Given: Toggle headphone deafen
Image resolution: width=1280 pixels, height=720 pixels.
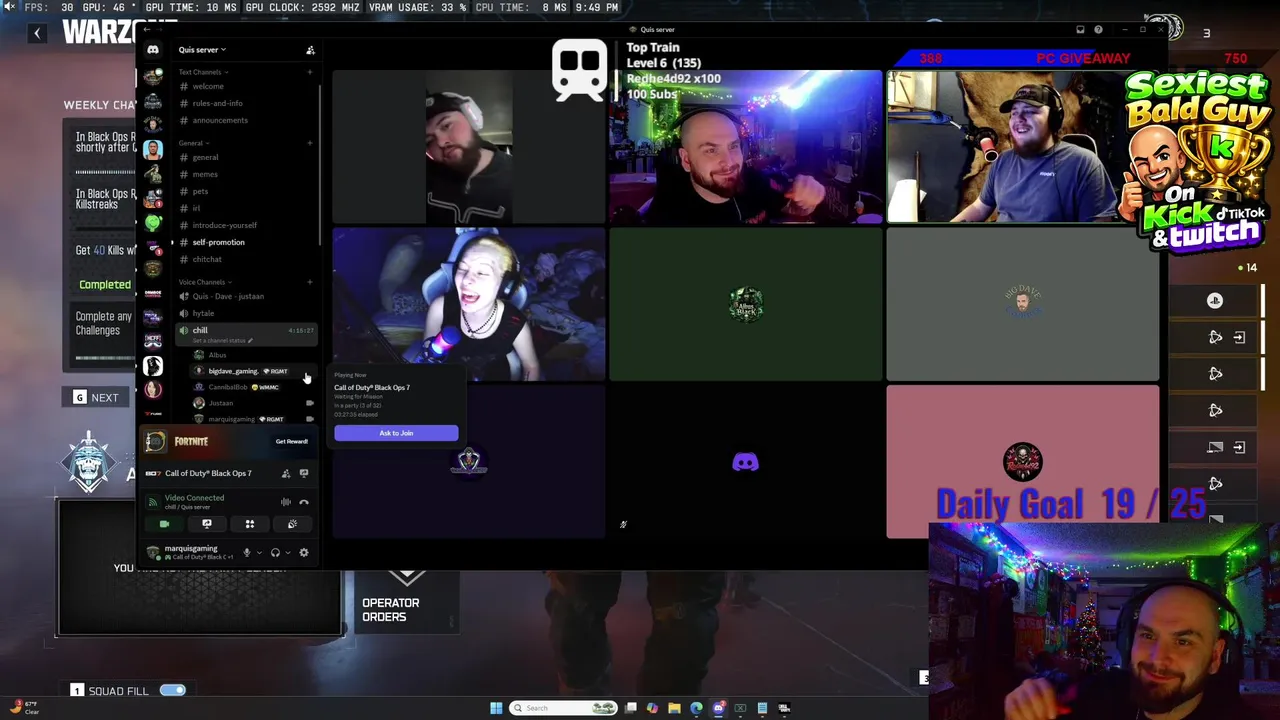Looking at the screenshot, I should [275, 552].
